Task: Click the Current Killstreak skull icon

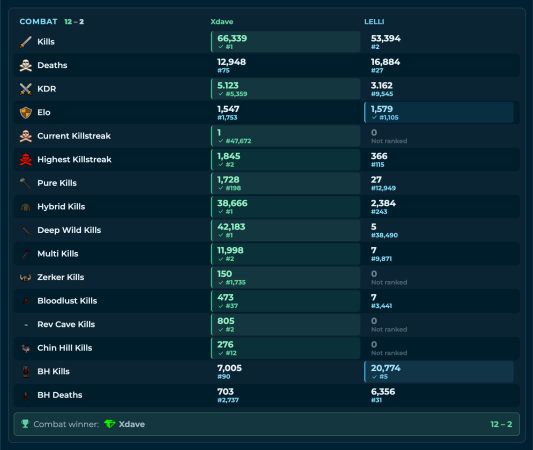Action: point(25,136)
